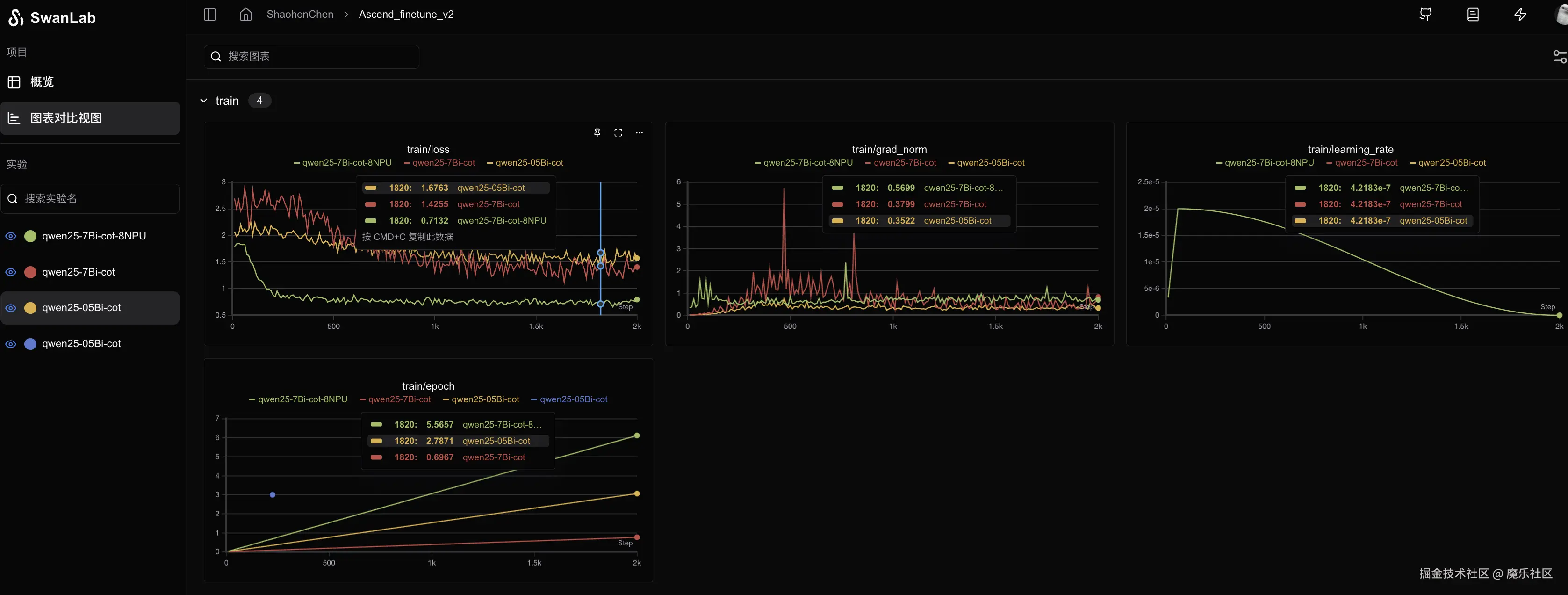The width and height of the screenshot is (1568, 595).
Task: Pin the train/loss chart
Action: tap(597, 132)
